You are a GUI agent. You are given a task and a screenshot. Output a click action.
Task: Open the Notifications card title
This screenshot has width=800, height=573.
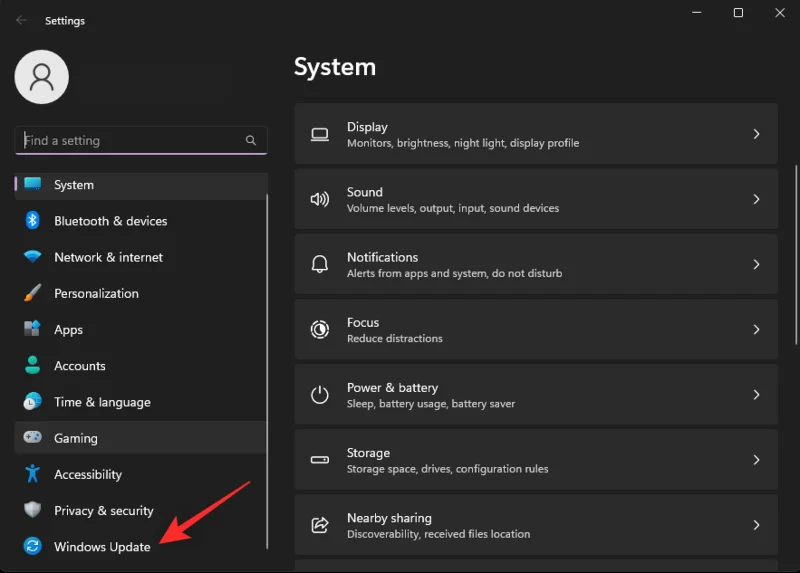click(x=382, y=257)
